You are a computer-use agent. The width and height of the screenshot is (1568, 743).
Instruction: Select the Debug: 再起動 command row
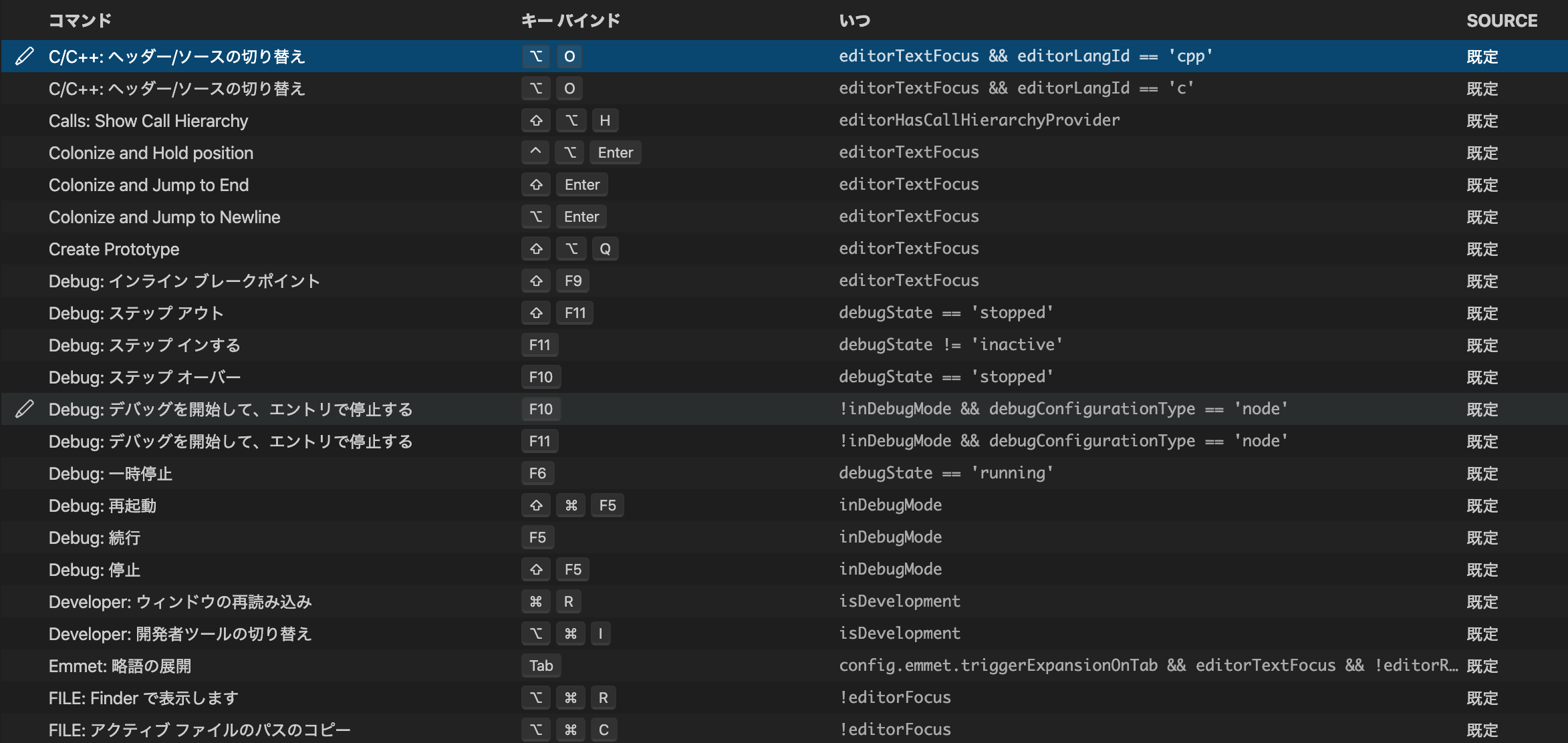(103, 505)
